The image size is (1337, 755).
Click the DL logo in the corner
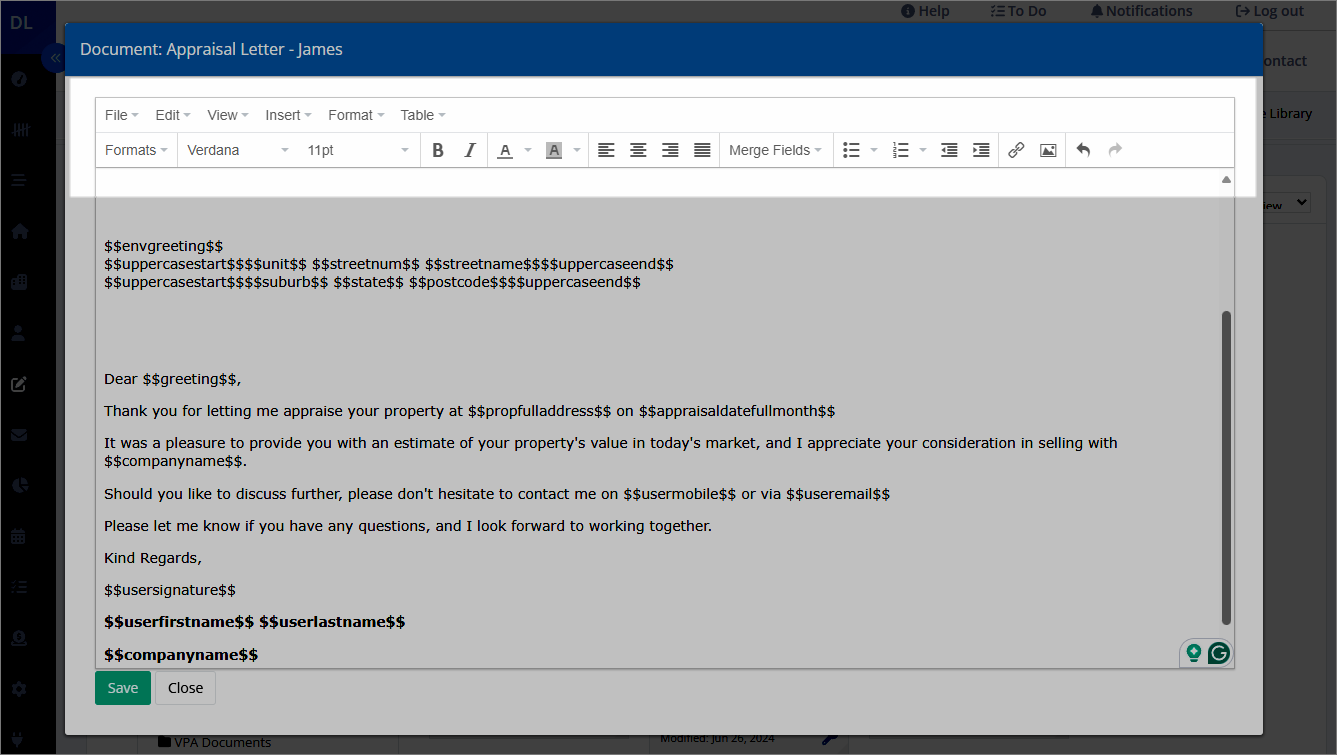pyautogui.click(x=21, y=22)
